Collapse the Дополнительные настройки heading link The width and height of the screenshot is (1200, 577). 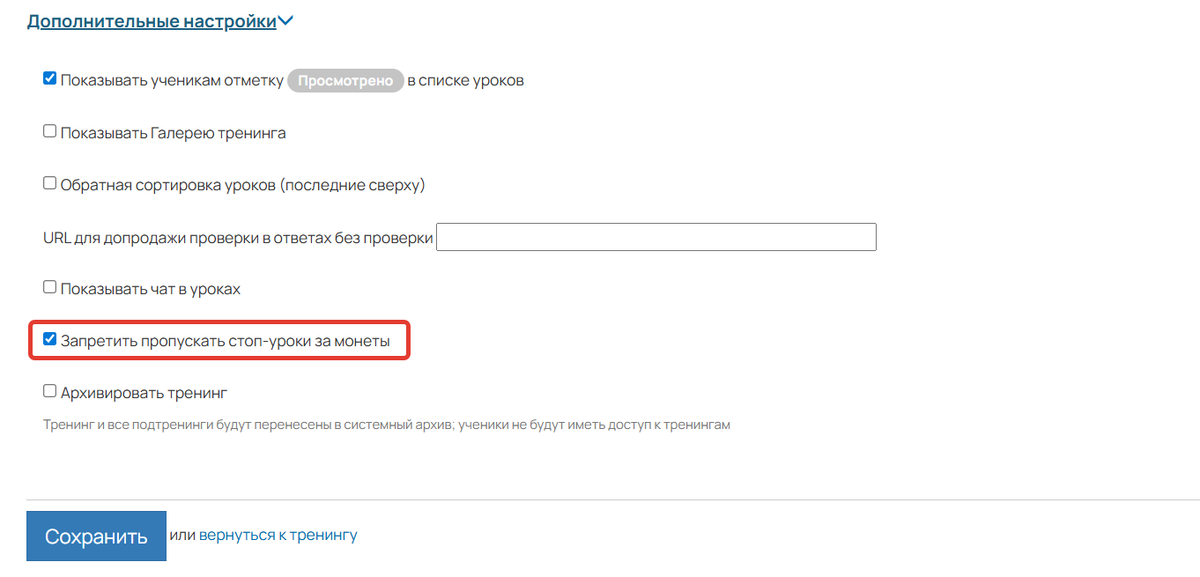coord(151,21)
